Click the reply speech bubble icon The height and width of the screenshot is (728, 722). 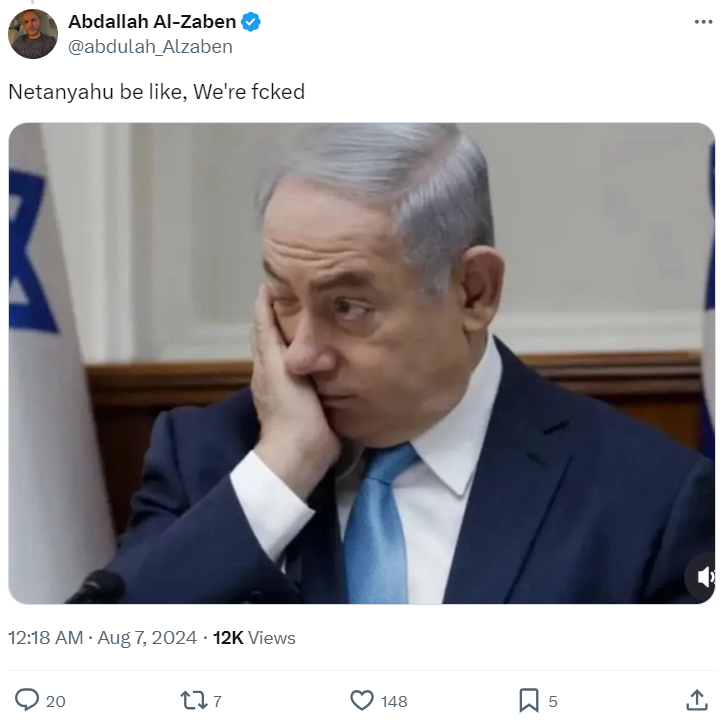click(27, 699)
